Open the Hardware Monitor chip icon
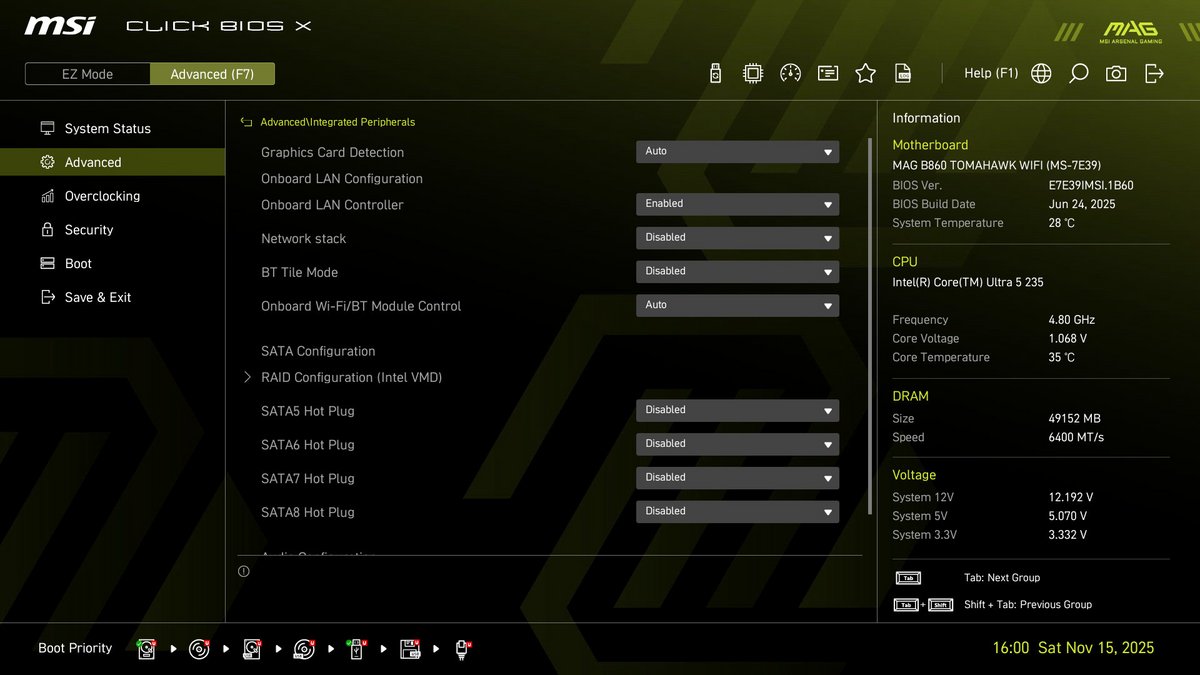 coord(752,72)
